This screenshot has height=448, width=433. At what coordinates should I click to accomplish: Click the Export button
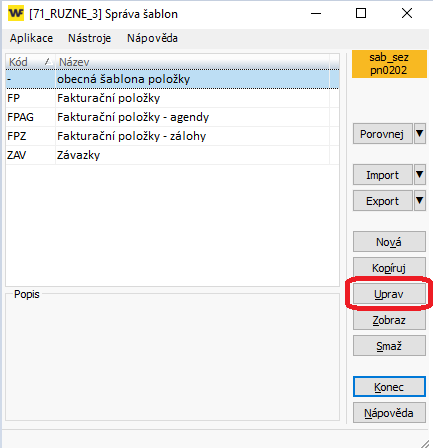point(382,201)
